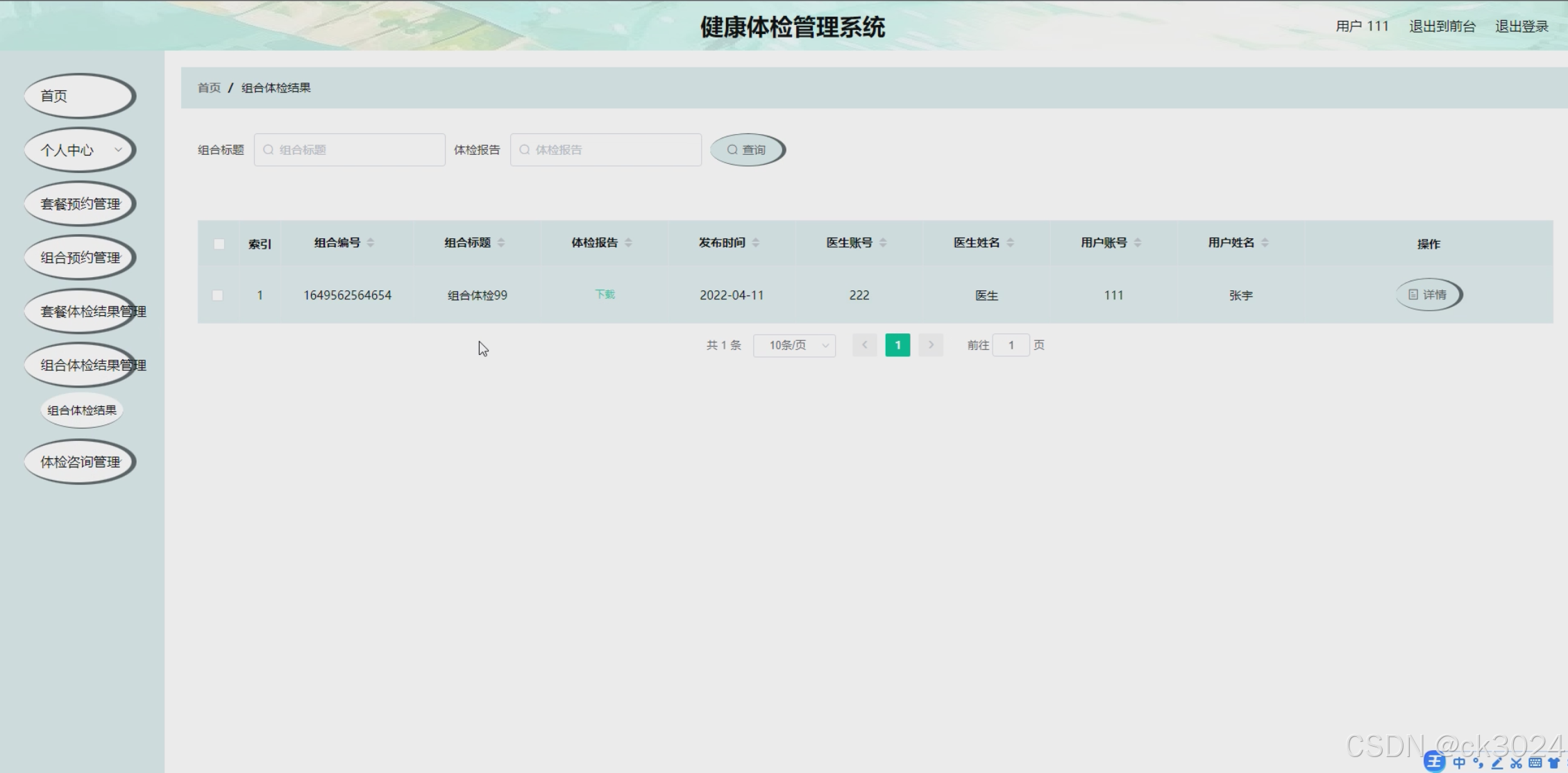Click the keyboard icon in IME tray
Image resolution: width=1568 pixels, height=773 pixels.
pyautogui.click(x=1535, y=763)
